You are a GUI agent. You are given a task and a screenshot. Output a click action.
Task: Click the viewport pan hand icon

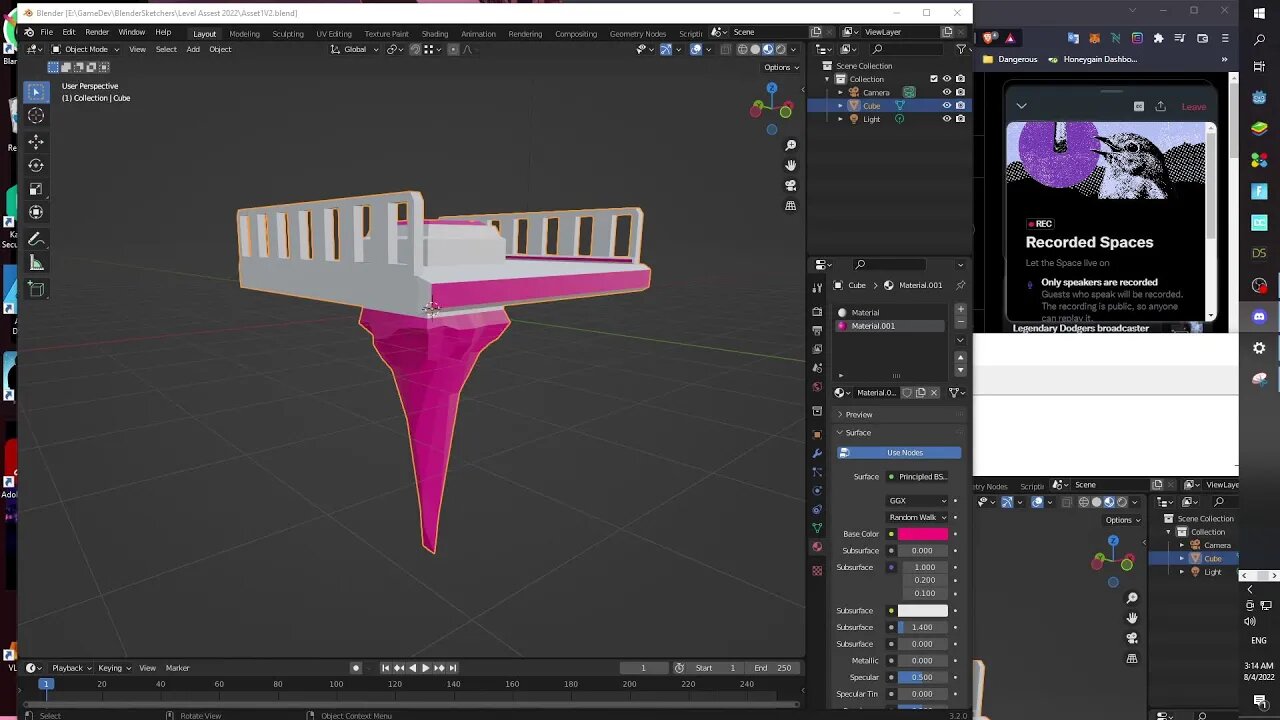point(790,165)
